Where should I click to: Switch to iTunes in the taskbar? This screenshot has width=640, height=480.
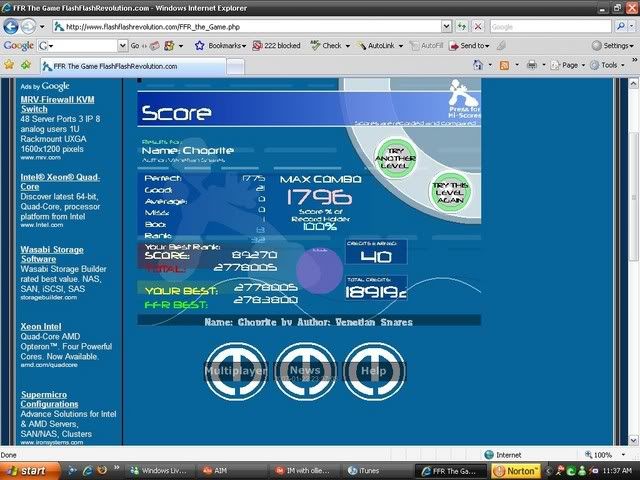[369, 470]
